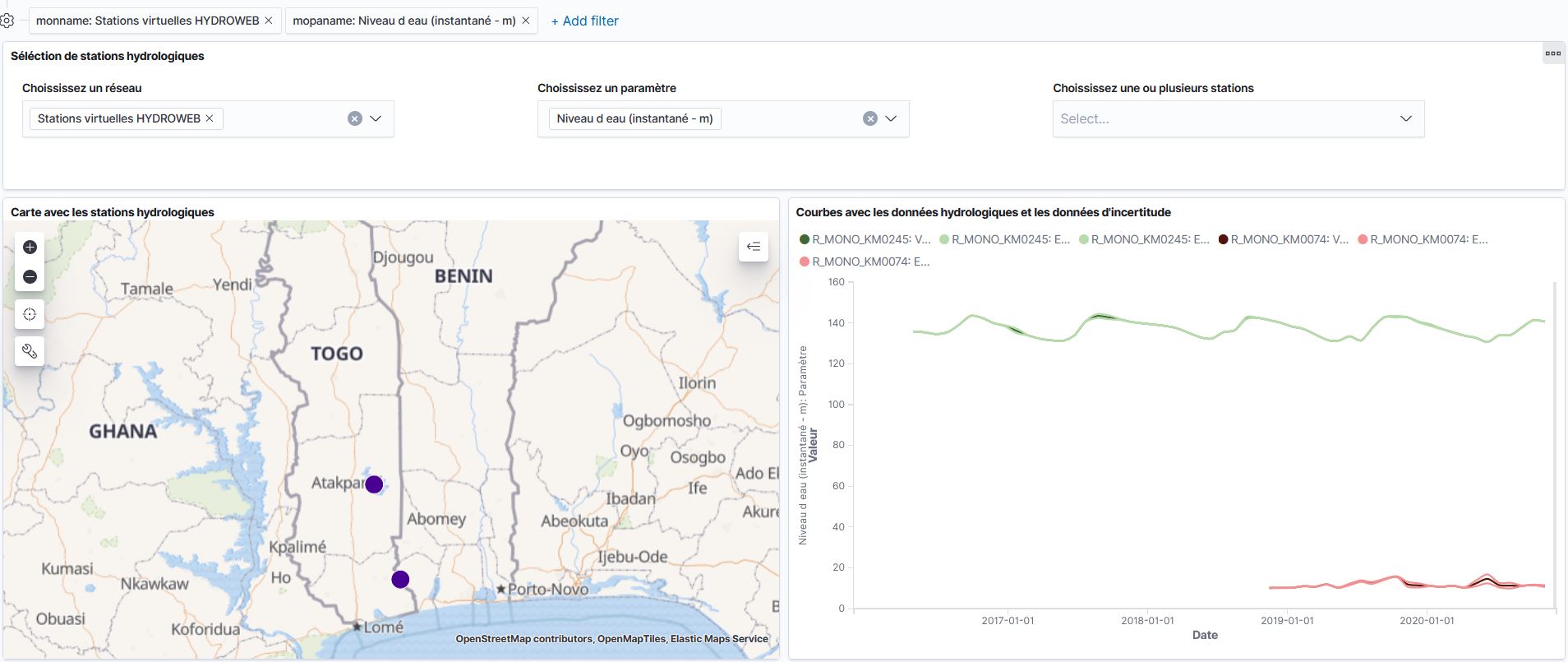Click the Tamale city label

tap(147, 289)
